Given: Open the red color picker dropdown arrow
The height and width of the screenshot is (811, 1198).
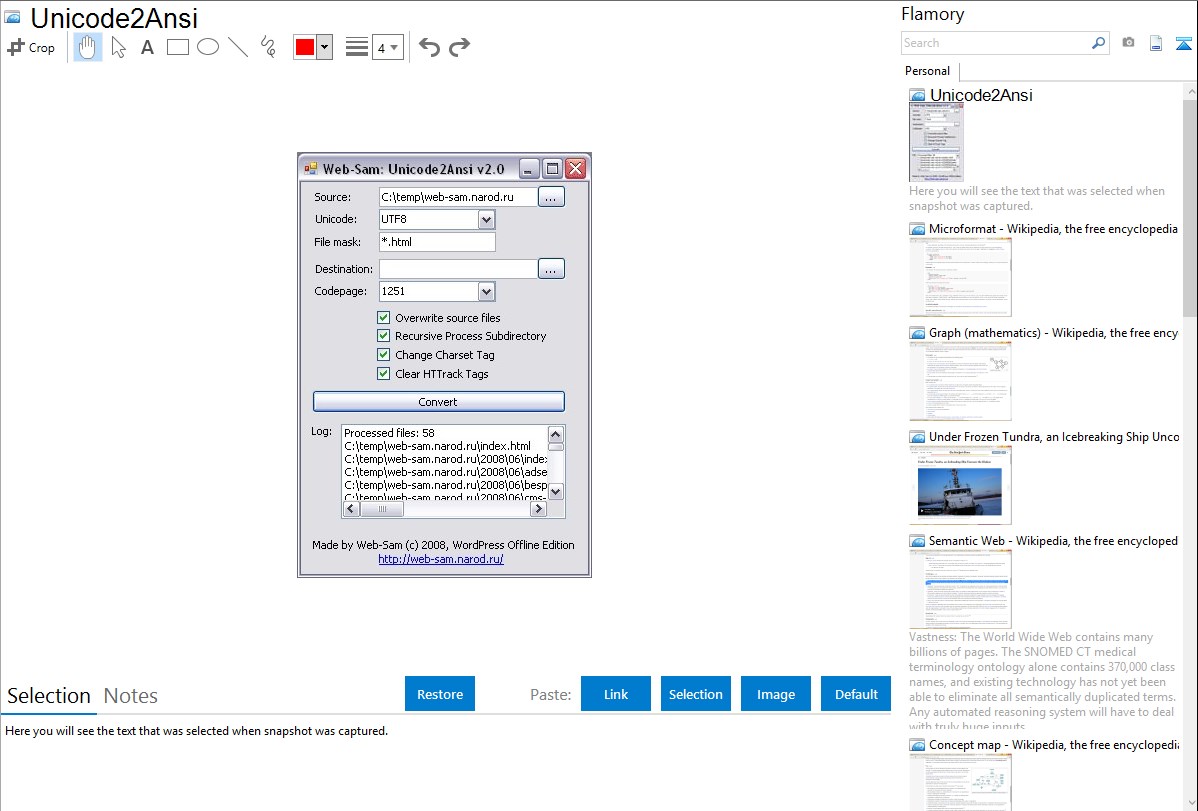Looking at the screenshot, I should click(x=324, y=47).
